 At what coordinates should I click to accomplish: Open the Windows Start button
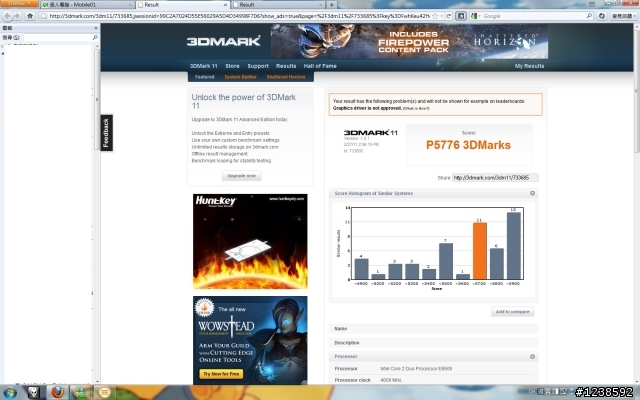tap(9, 393)
